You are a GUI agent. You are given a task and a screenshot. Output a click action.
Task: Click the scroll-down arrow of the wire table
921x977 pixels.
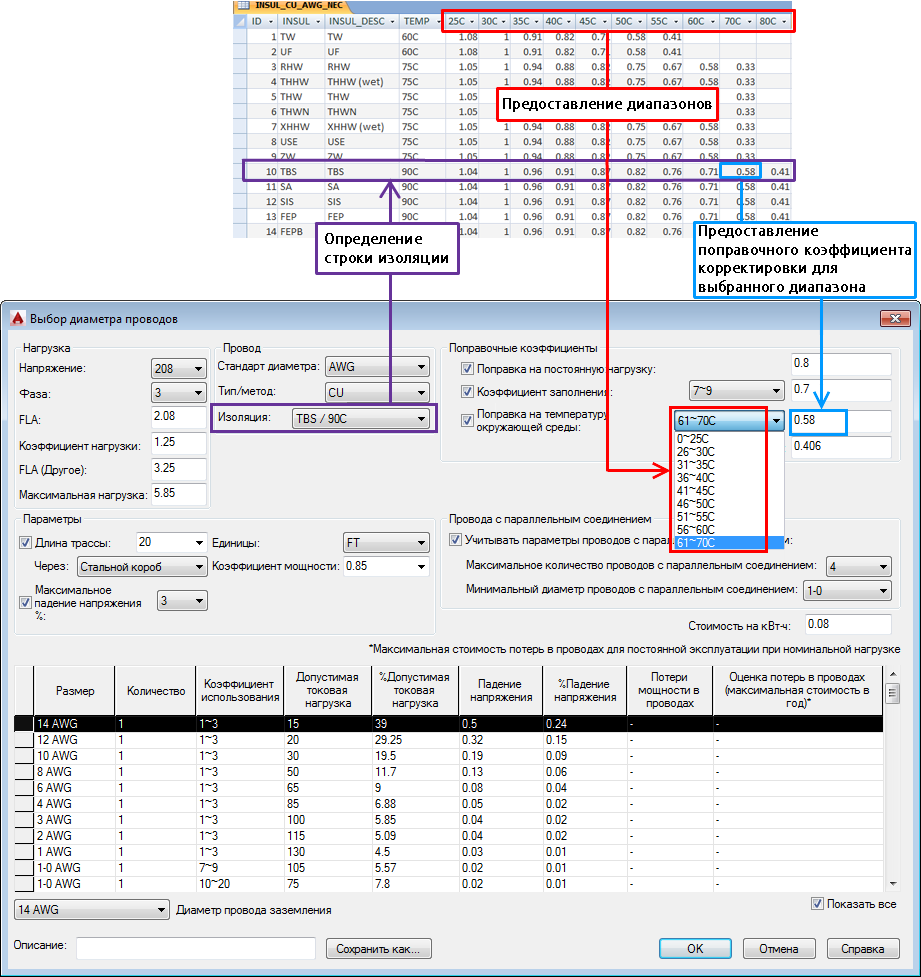pyautogui.click(x=892, y=884)
